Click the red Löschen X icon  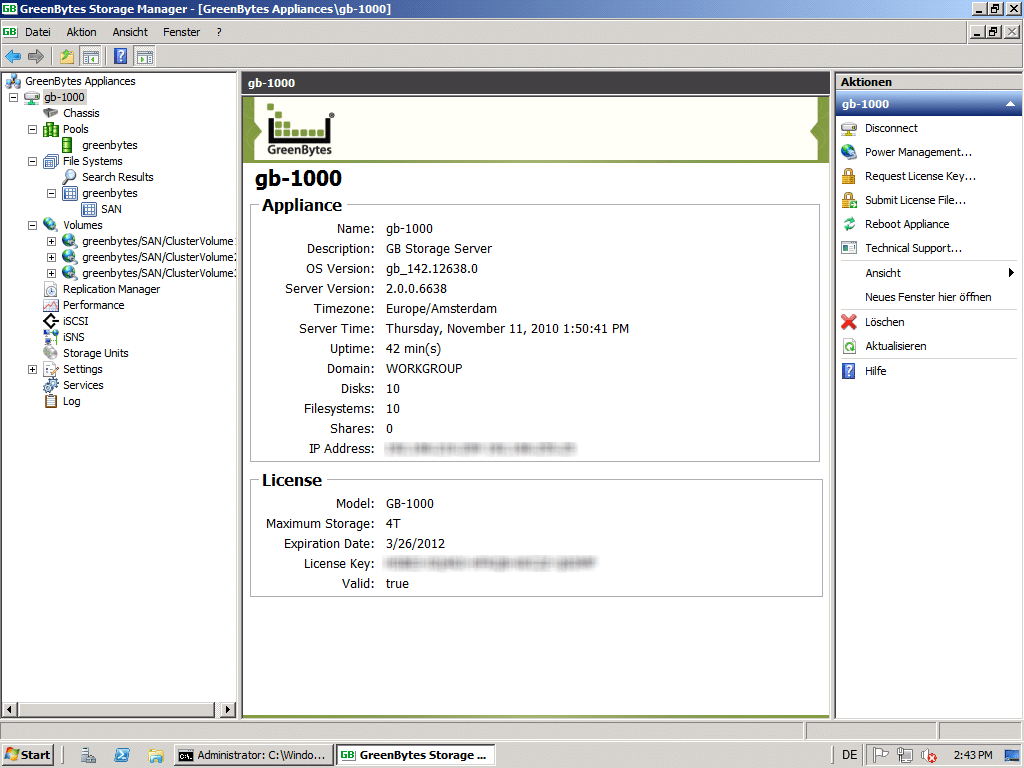coord(849,322)
